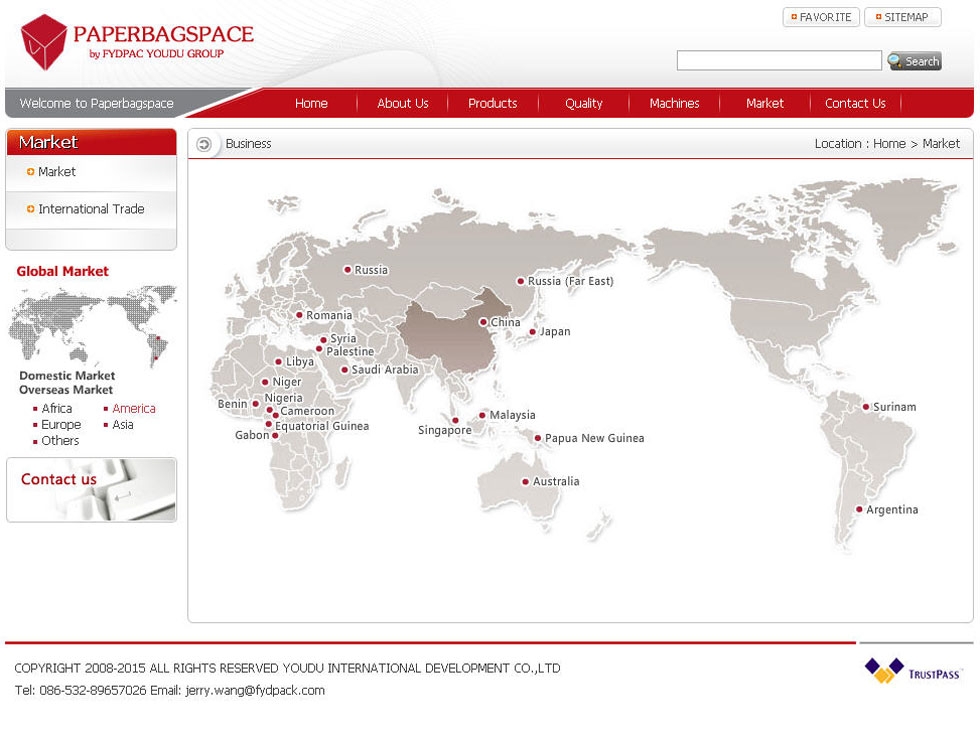Click the Australia label on the map
This screenshot has height=735, width=980.
(x=556, y=482)
